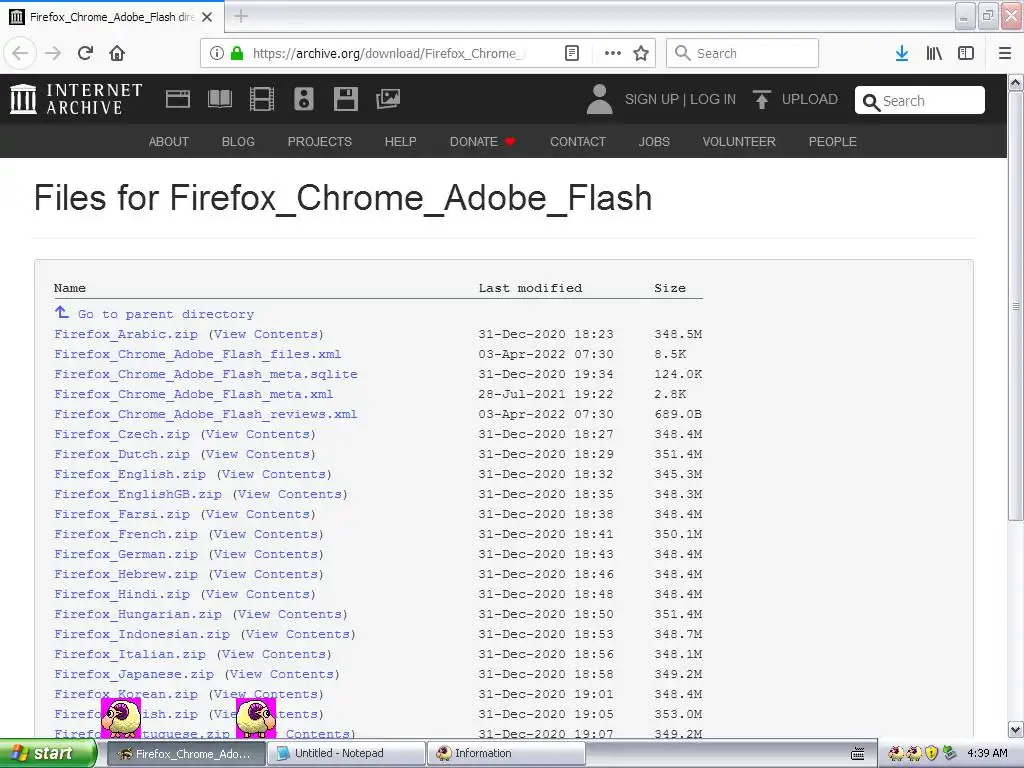Click the UPLOAD link
1024x768 pixels.
[810, 99]
